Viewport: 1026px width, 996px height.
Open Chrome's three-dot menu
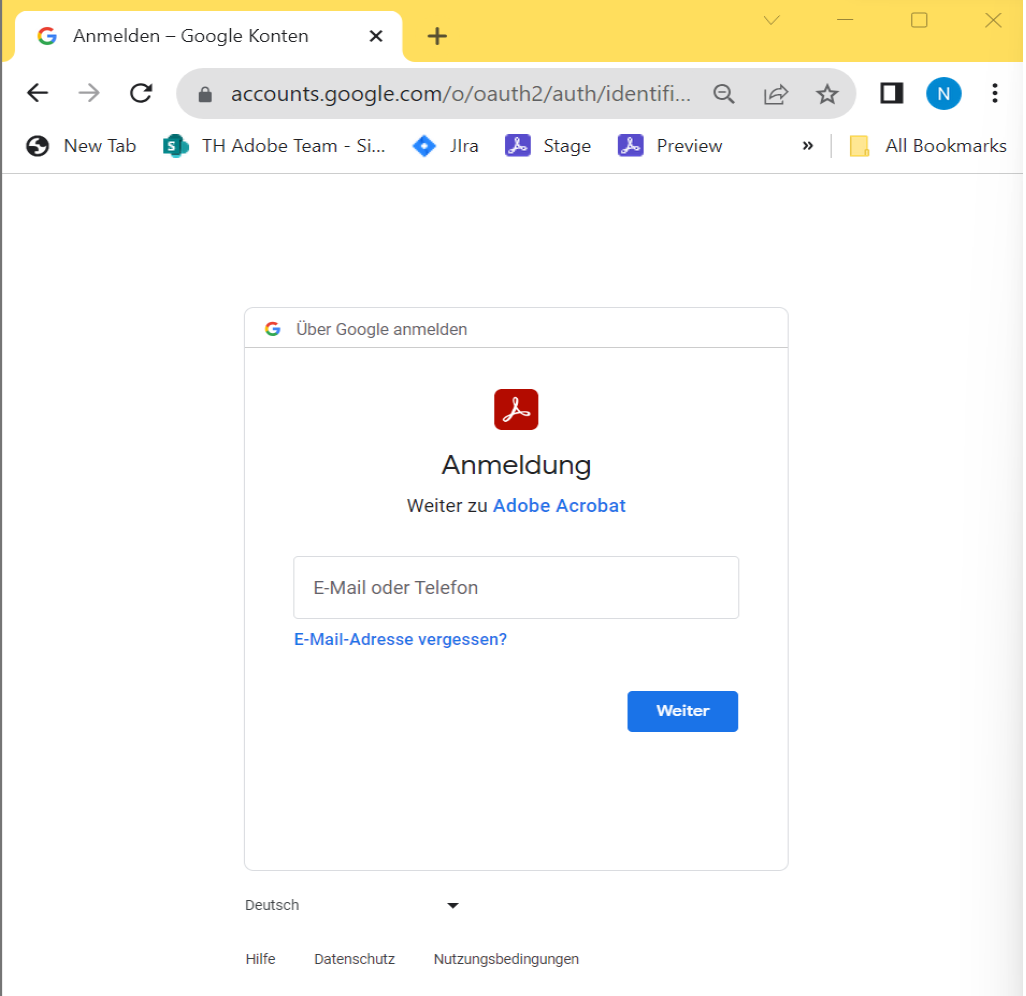click(x=995, y=93)
